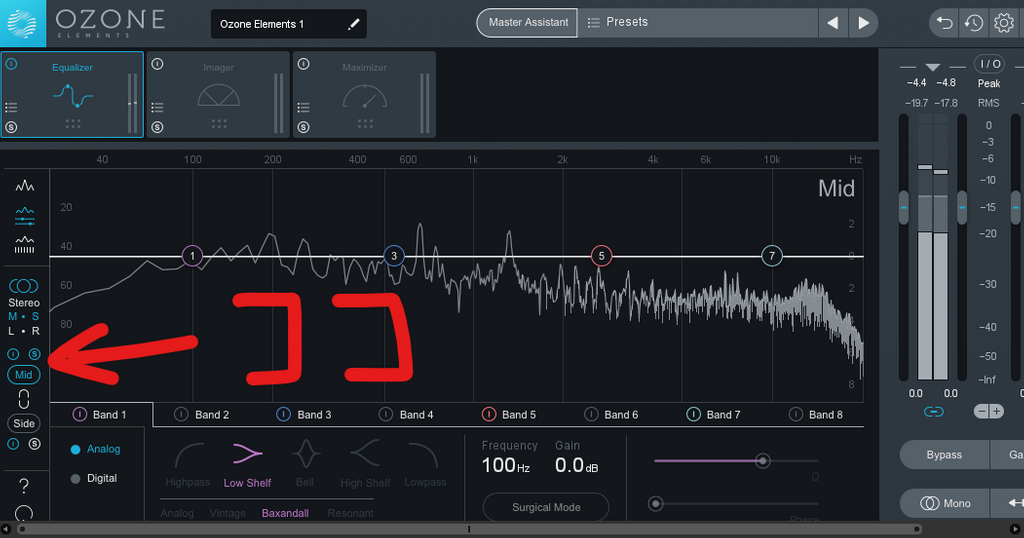Select the Mid channel button
The image size is (1024, 538).
click(24, 375)
